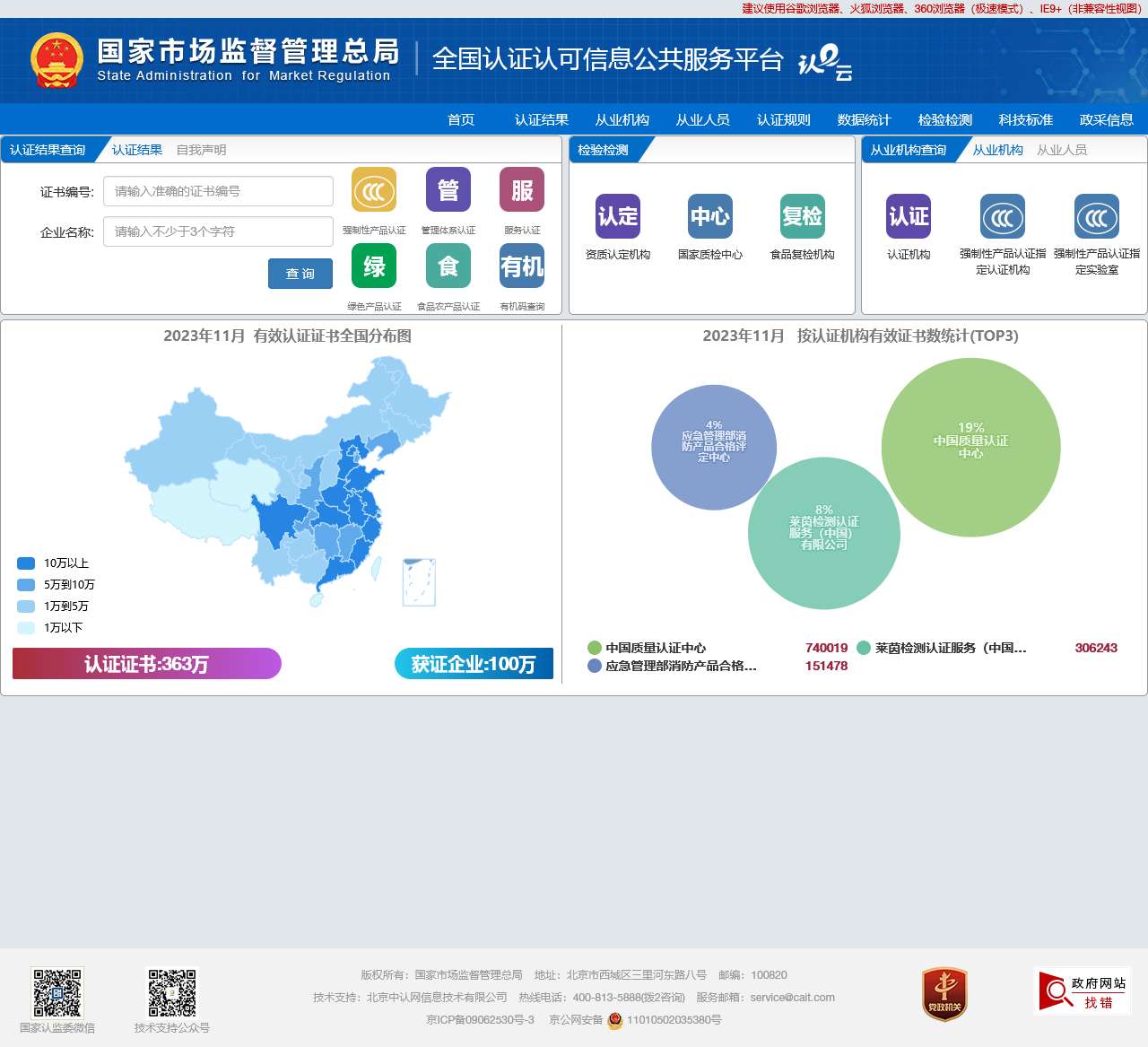
Task: Open the compulsory product certification (强制性产品认证) icon
Action: click(374, 190)
